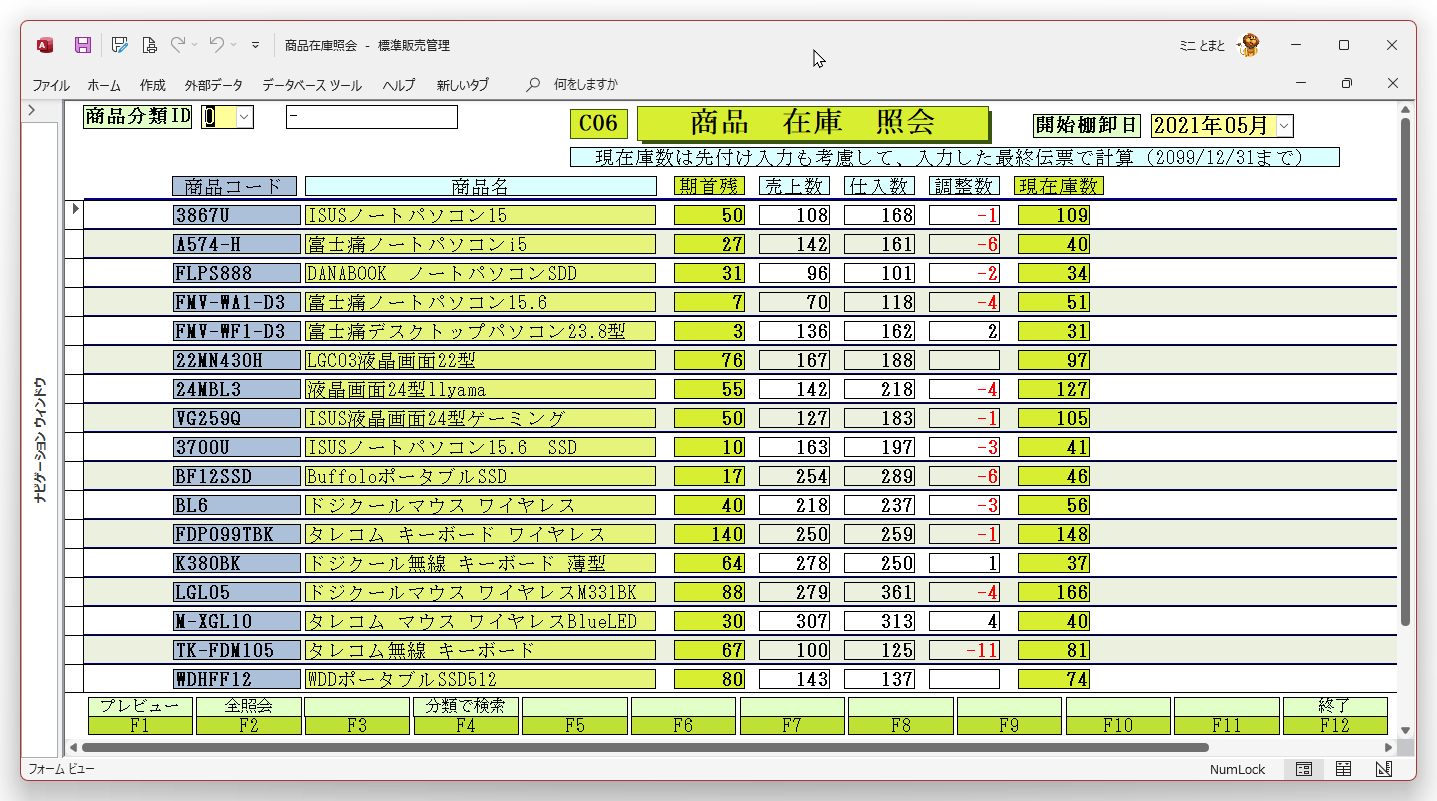The image size is (1437, 801).
Task: Open the Redo history dropdown arrow
Action: coord(194,45)
